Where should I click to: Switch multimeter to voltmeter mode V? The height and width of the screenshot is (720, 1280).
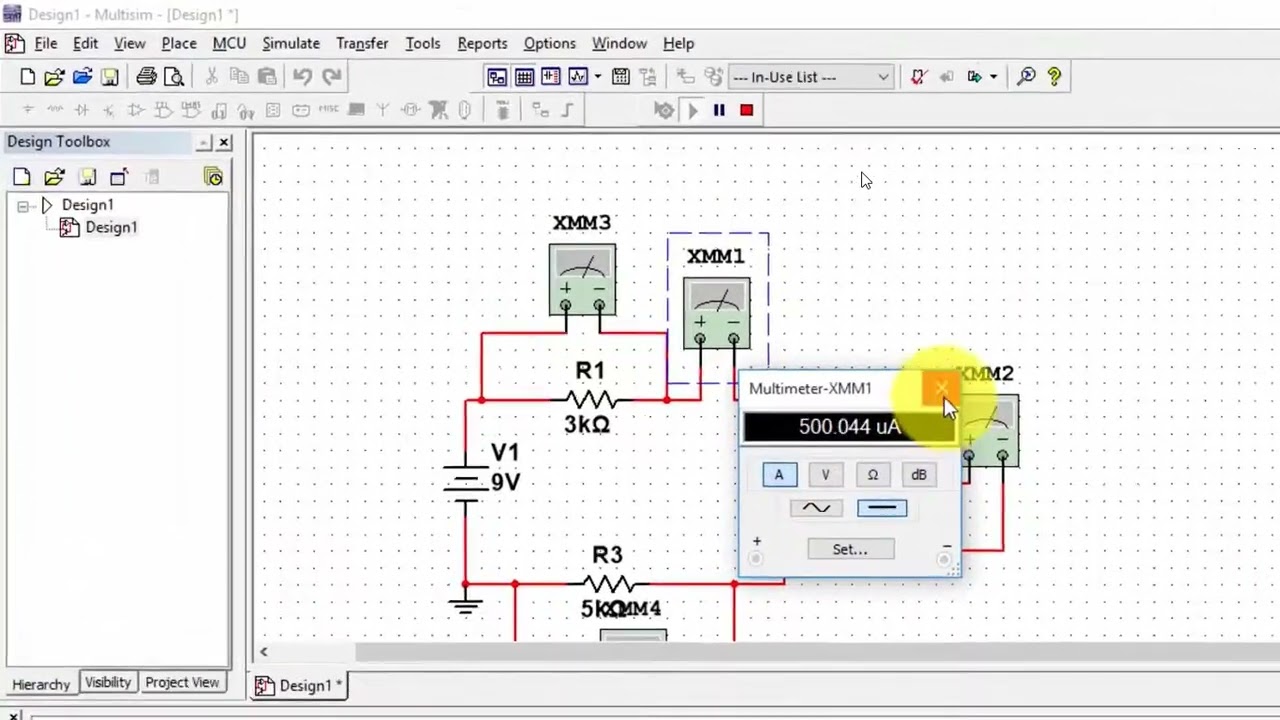click(825, 475)
